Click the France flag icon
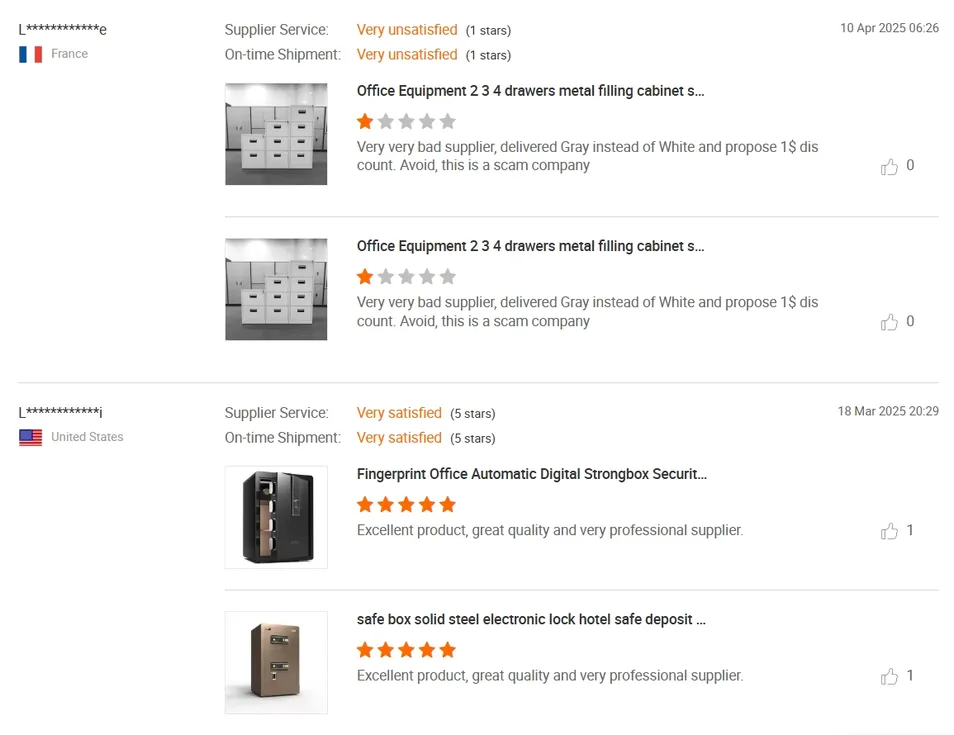The width and height of the screenshot is (954, 735). (30, 54)
